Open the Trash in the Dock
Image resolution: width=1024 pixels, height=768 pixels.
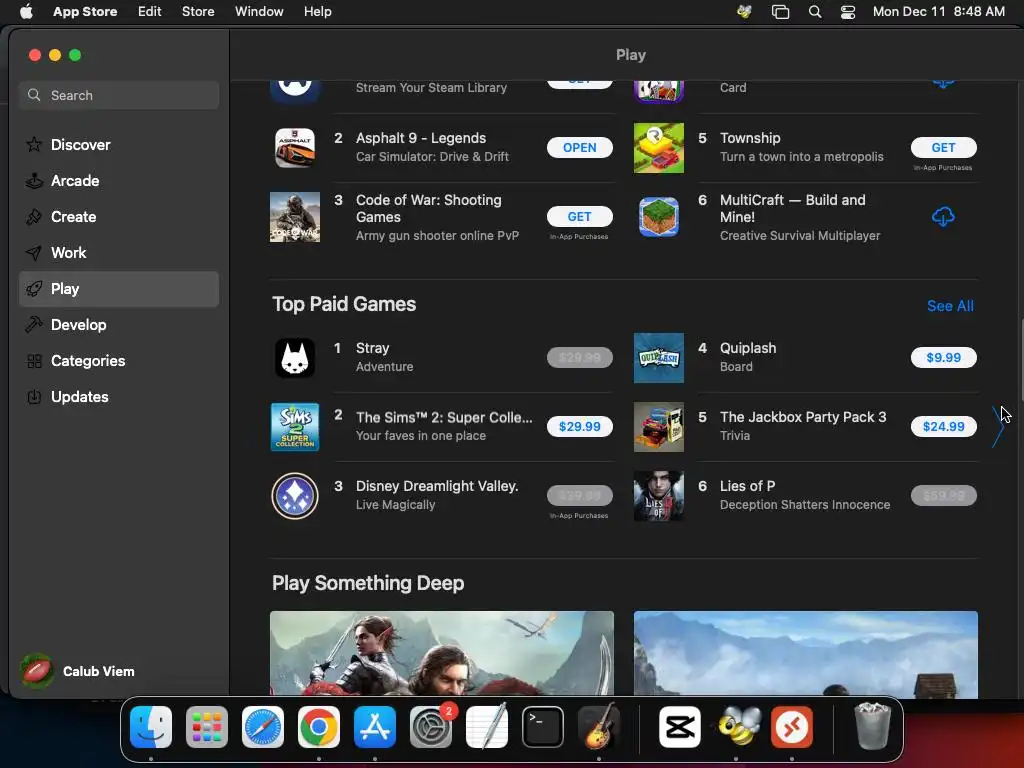pos(872,727)
